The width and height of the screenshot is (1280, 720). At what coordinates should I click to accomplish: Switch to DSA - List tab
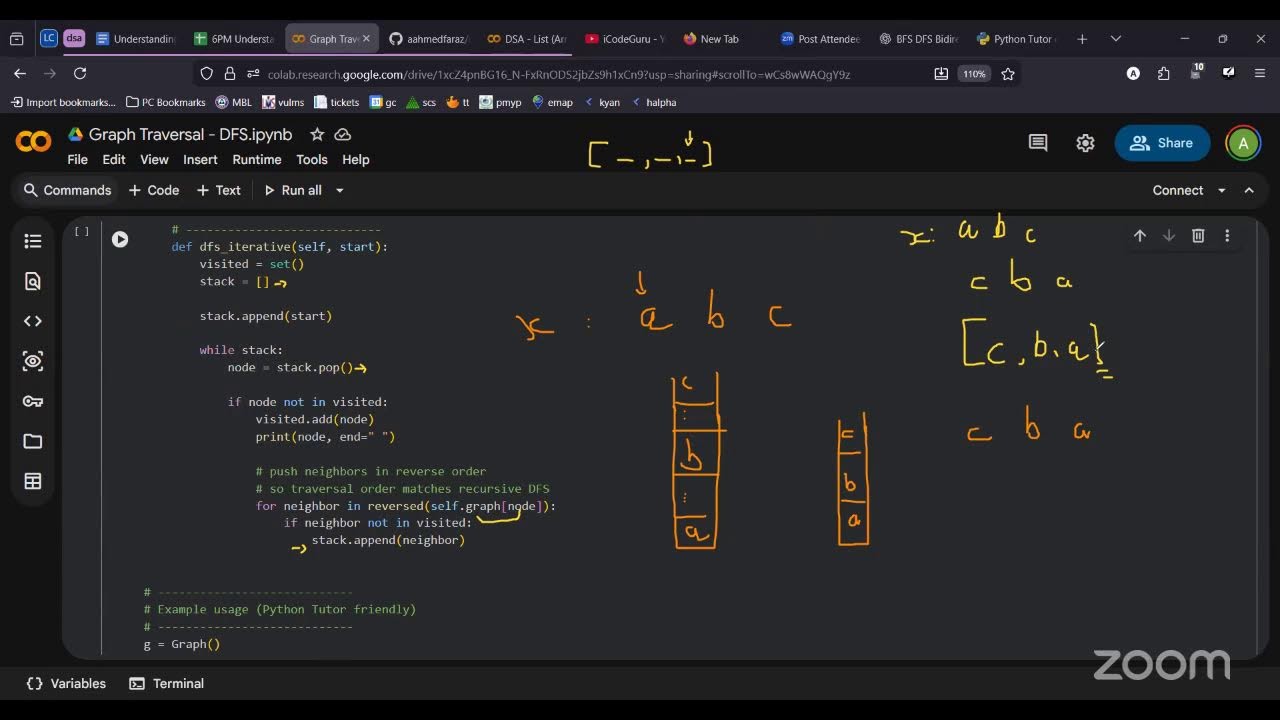(526, 39)
